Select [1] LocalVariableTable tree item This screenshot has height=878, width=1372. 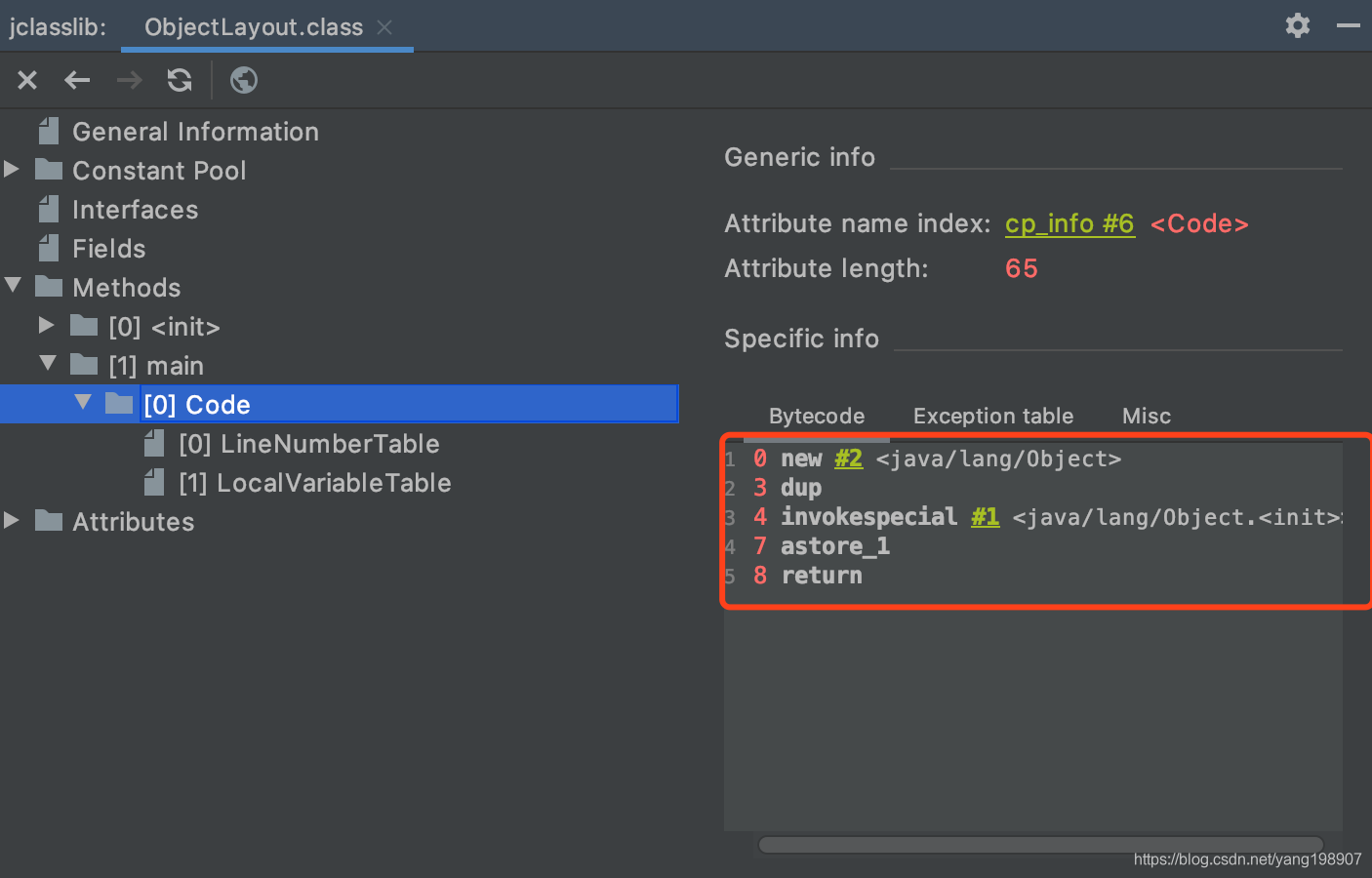click(x=314, y=483)
